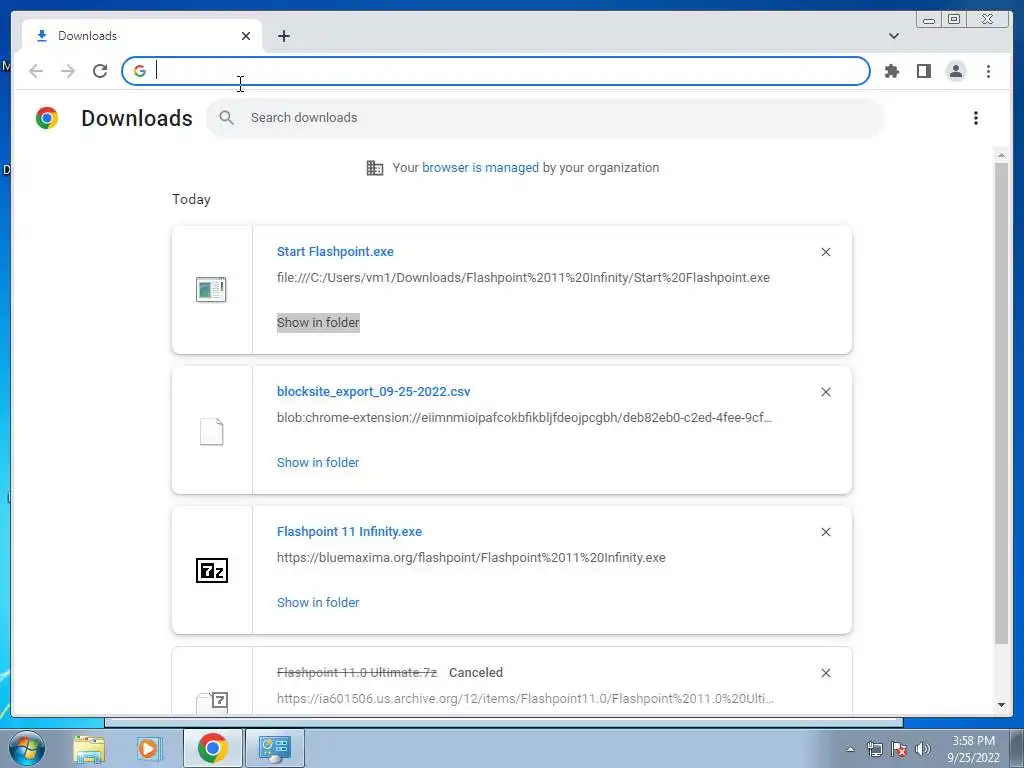This screenshot has width=1024, height=768.
Task: Click the 7z icon of Flashpoint Infinity
Action: coord(212,571)
